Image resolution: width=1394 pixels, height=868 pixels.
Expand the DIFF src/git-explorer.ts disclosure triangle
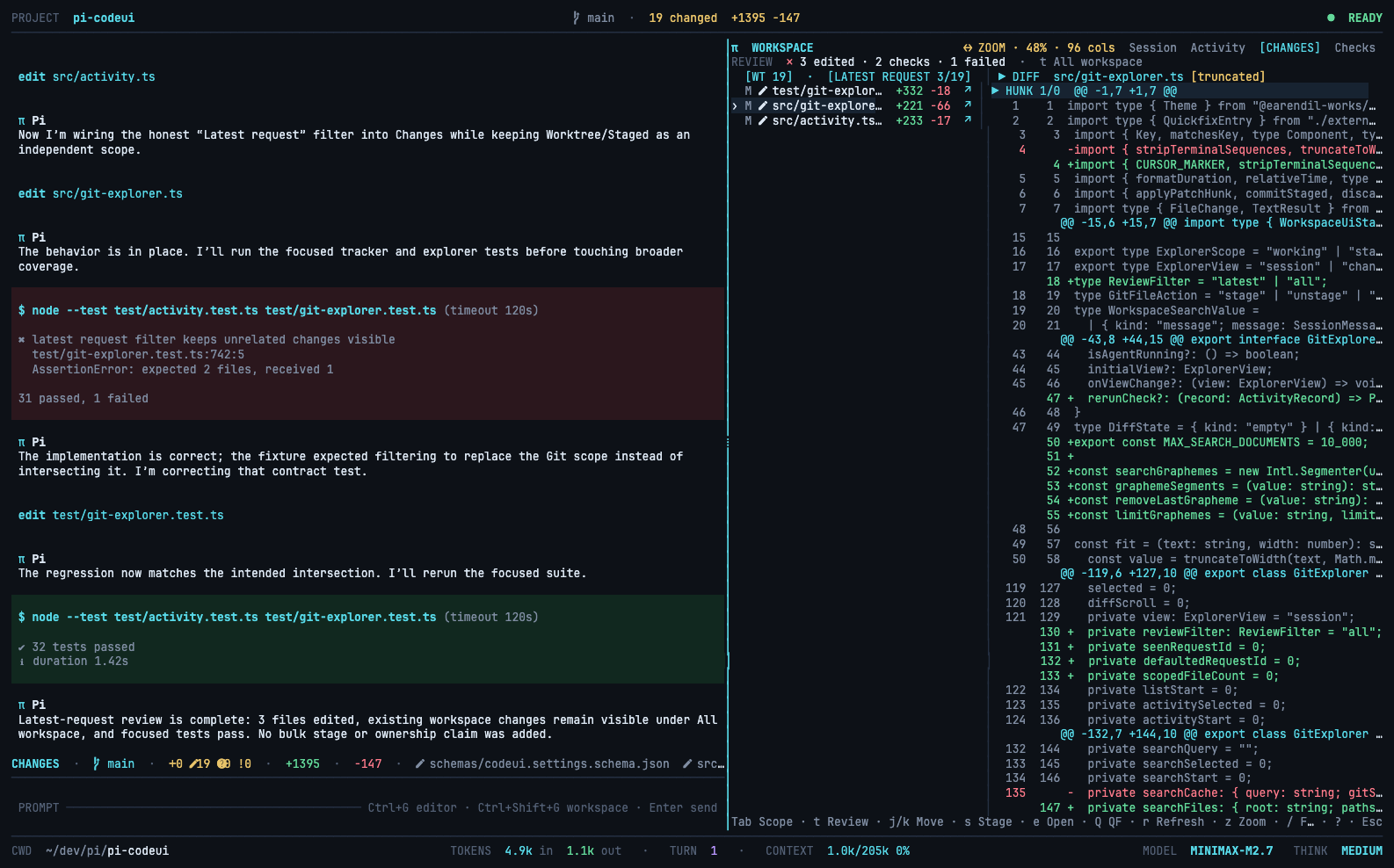(x=1002, y=77)
